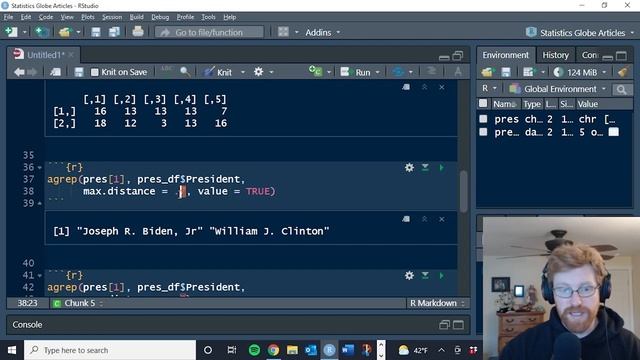Screen dimensions: 640x360
Task: Switch to the History tab
Action: click(x=555, y=55)
